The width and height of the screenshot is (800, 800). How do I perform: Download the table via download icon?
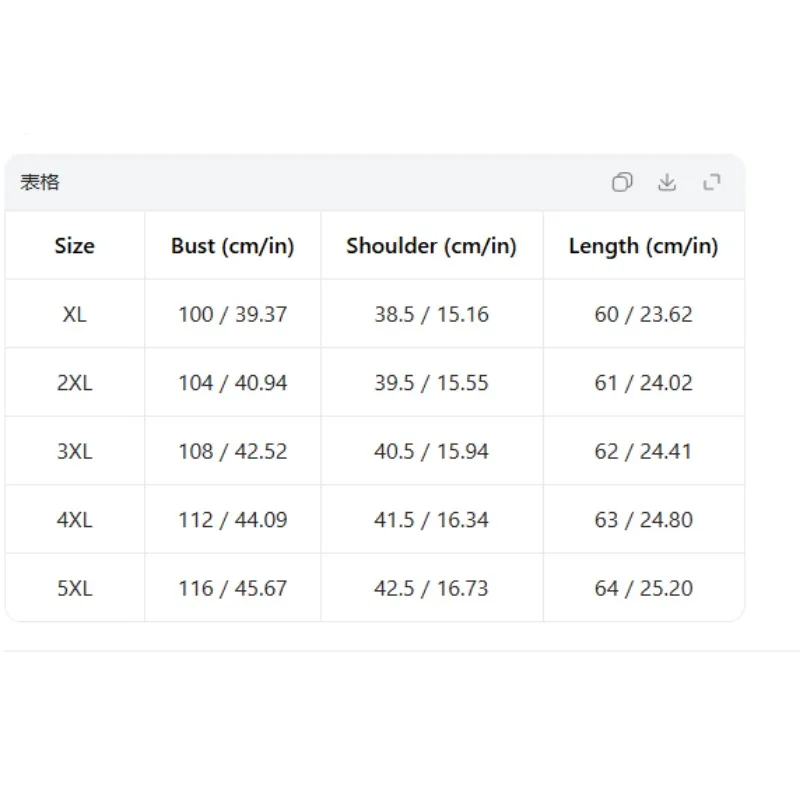click(x=667, y=182)
